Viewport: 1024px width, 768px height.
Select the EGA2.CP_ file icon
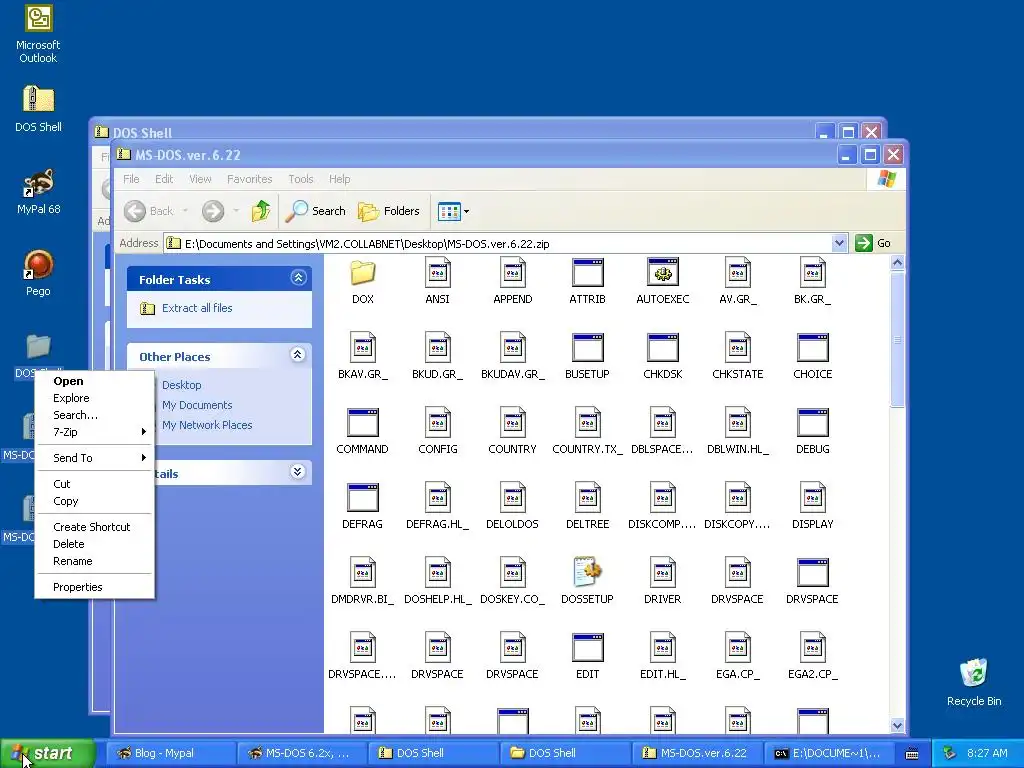[813, 648]
